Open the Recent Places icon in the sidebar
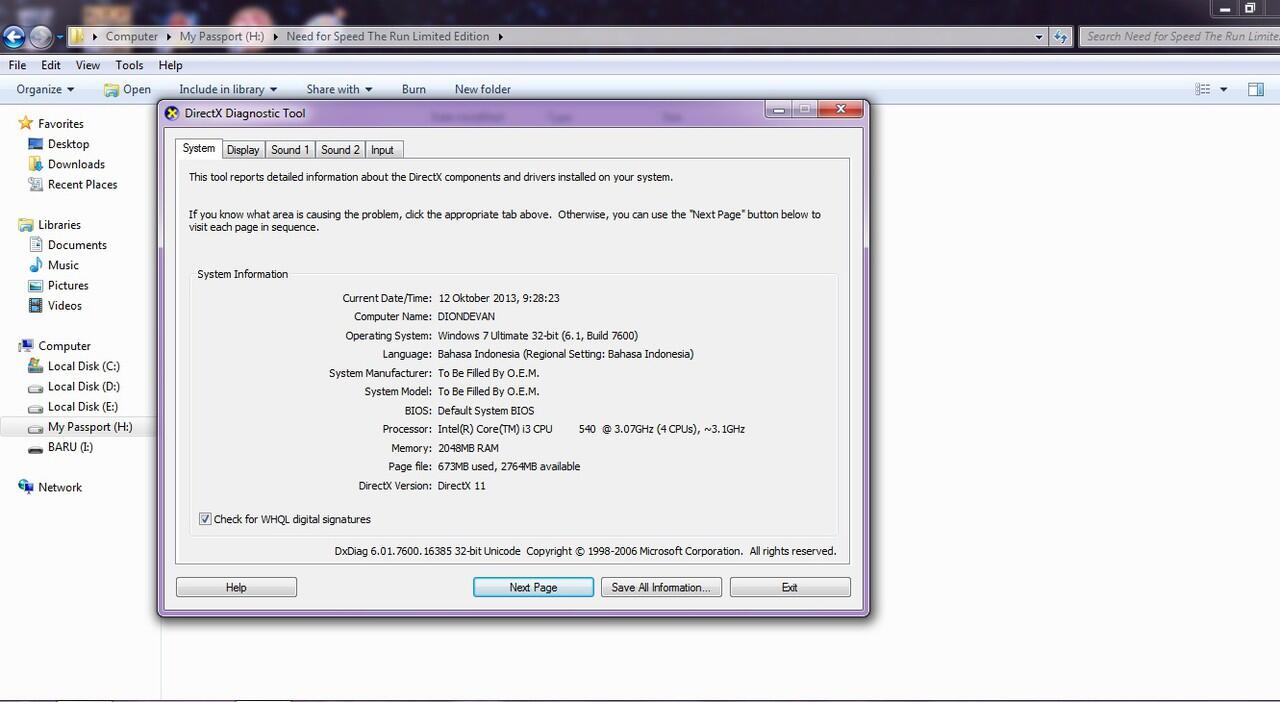This screenshot has height=702, width=1280. (36, 184)
